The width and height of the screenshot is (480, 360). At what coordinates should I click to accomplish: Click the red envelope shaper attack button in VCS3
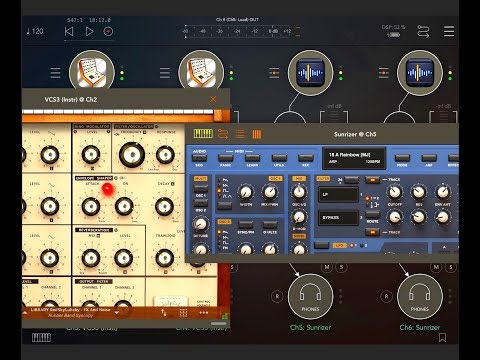point(108,189)
